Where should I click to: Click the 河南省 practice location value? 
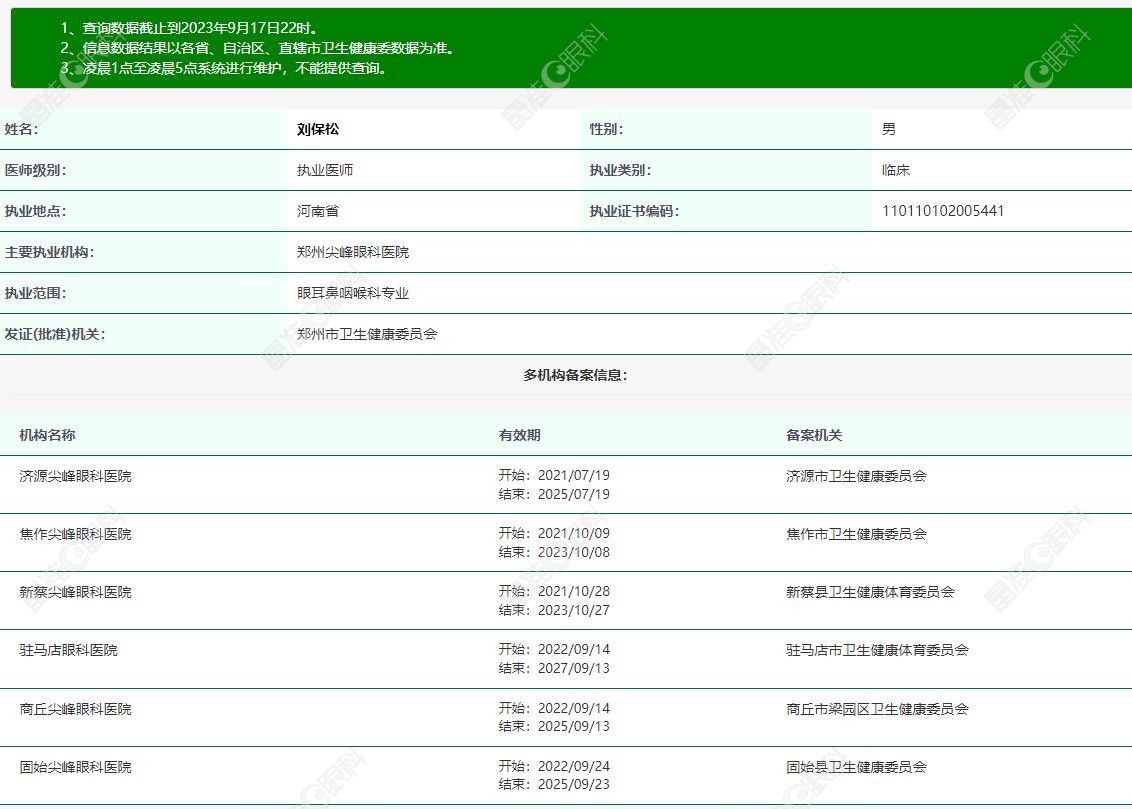pos(318,211)
